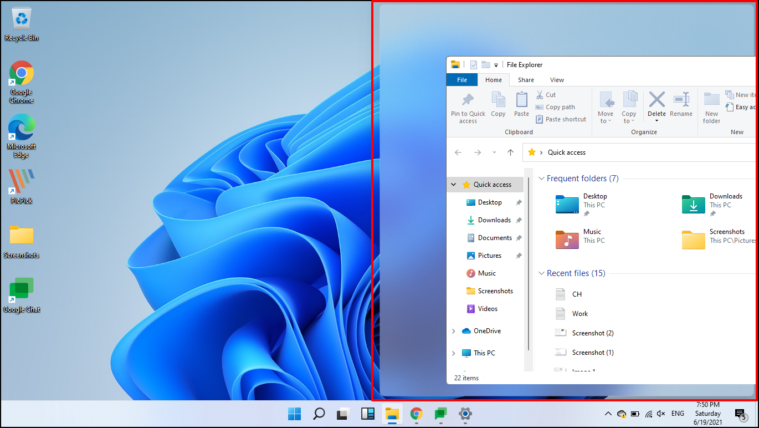Open the blue File menu

(462, 80)
